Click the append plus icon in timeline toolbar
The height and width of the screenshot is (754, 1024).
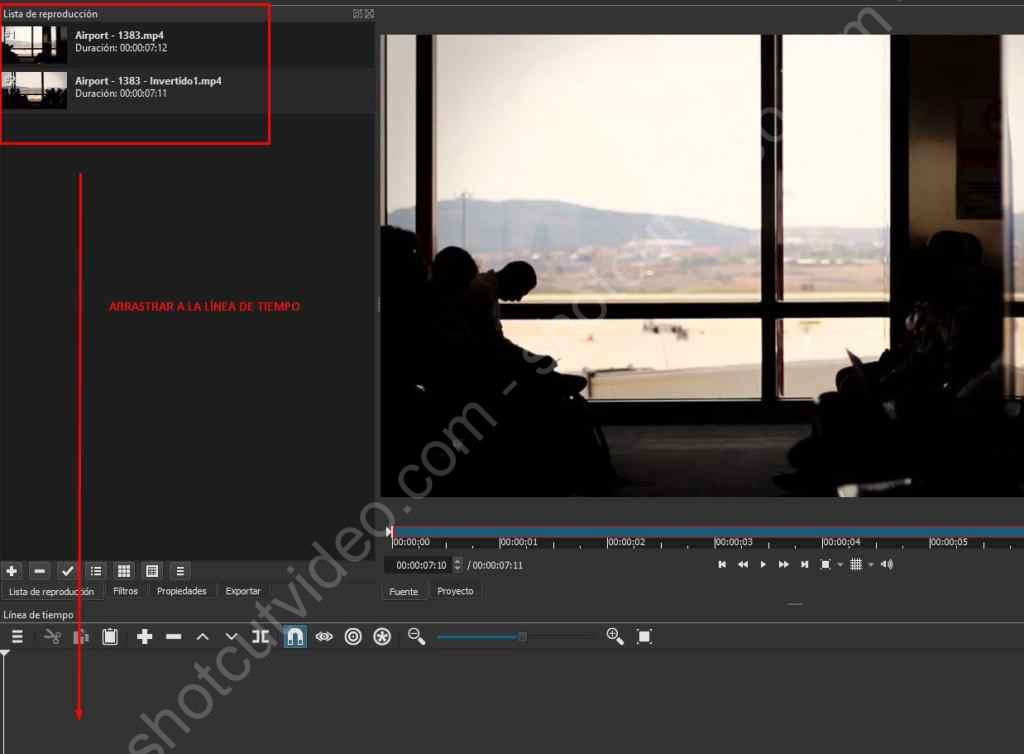click(x=144, y=636)
